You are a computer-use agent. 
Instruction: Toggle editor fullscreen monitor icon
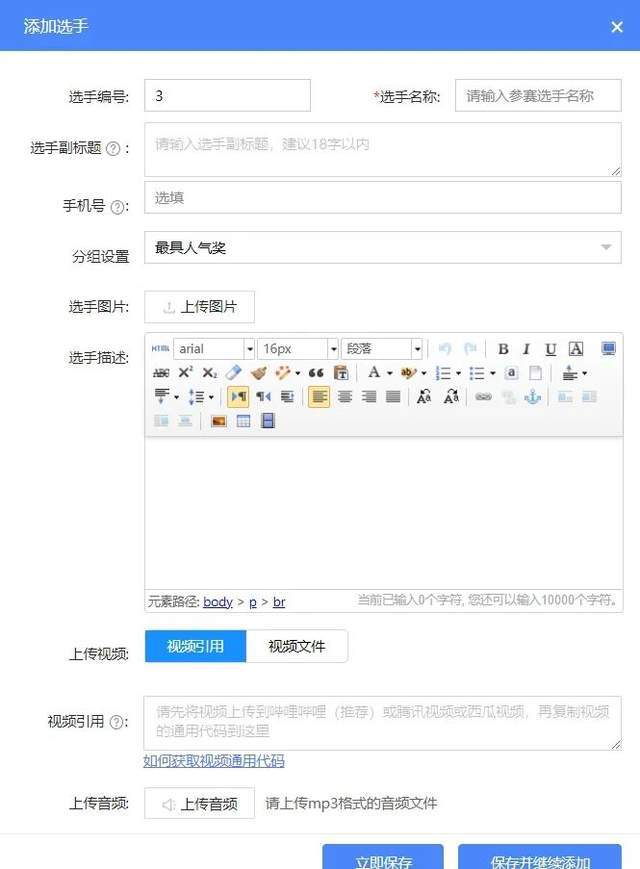pyautogui.click(x=608, y=349)
